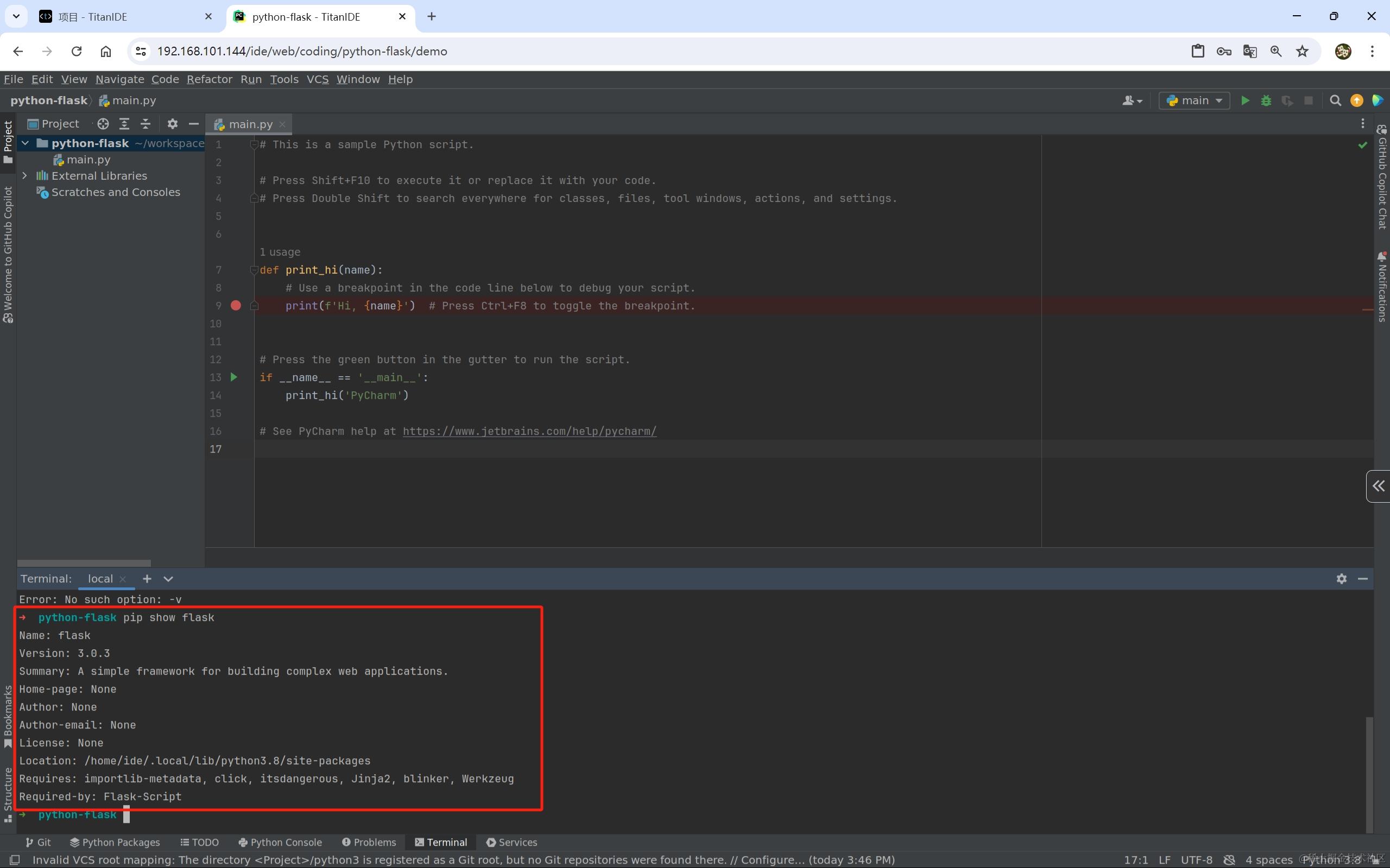Toggle the Notifications side panel

(x=1382, y=286)
